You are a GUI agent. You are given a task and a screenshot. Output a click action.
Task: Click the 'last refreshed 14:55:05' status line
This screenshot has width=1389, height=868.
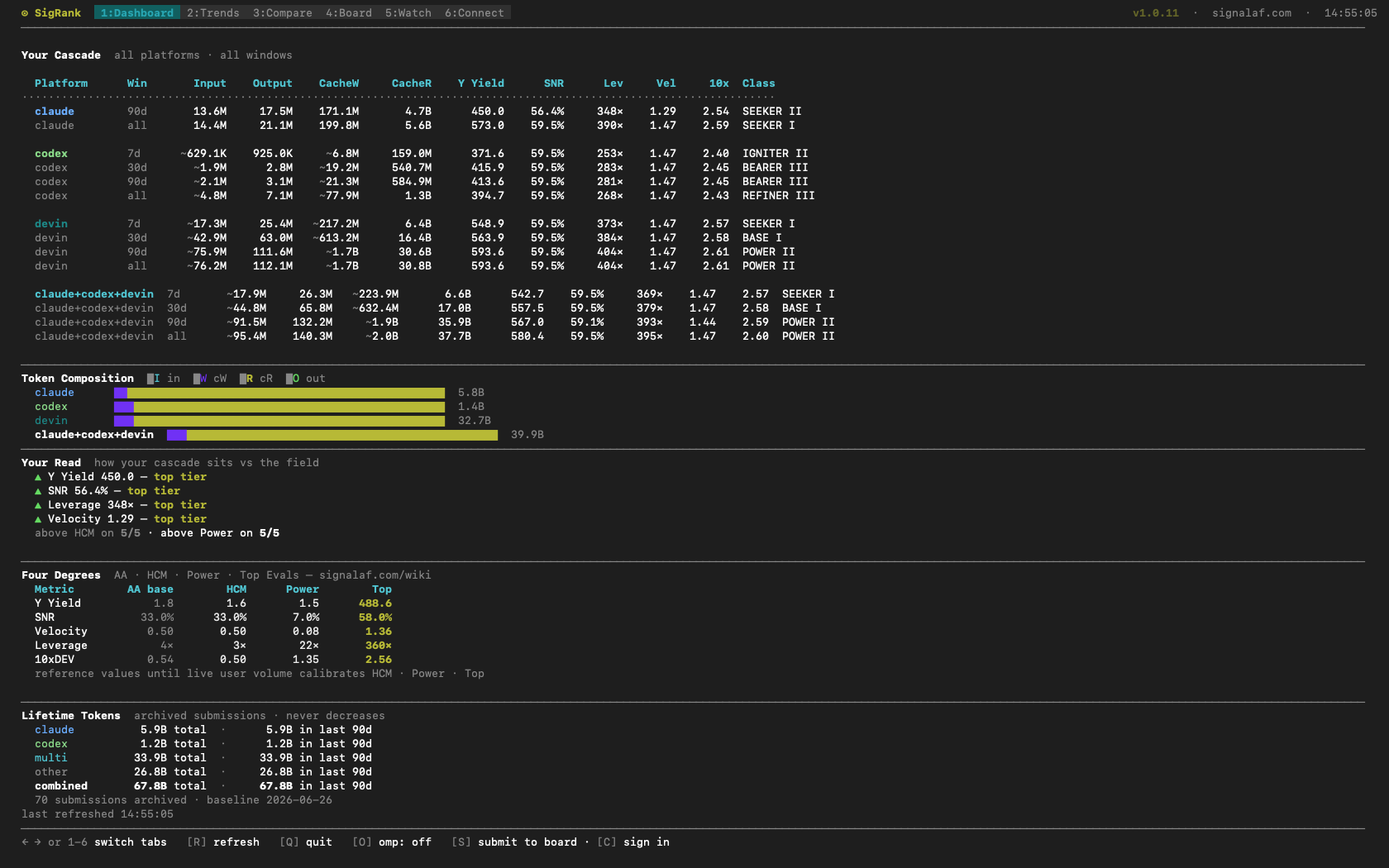pos(98,814)
